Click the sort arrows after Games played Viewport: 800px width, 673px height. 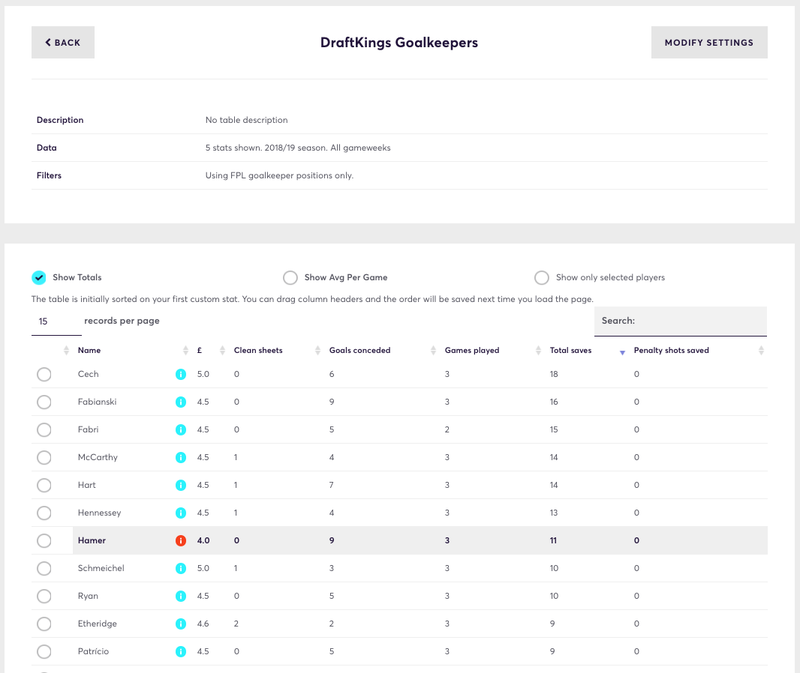[538, 350]
